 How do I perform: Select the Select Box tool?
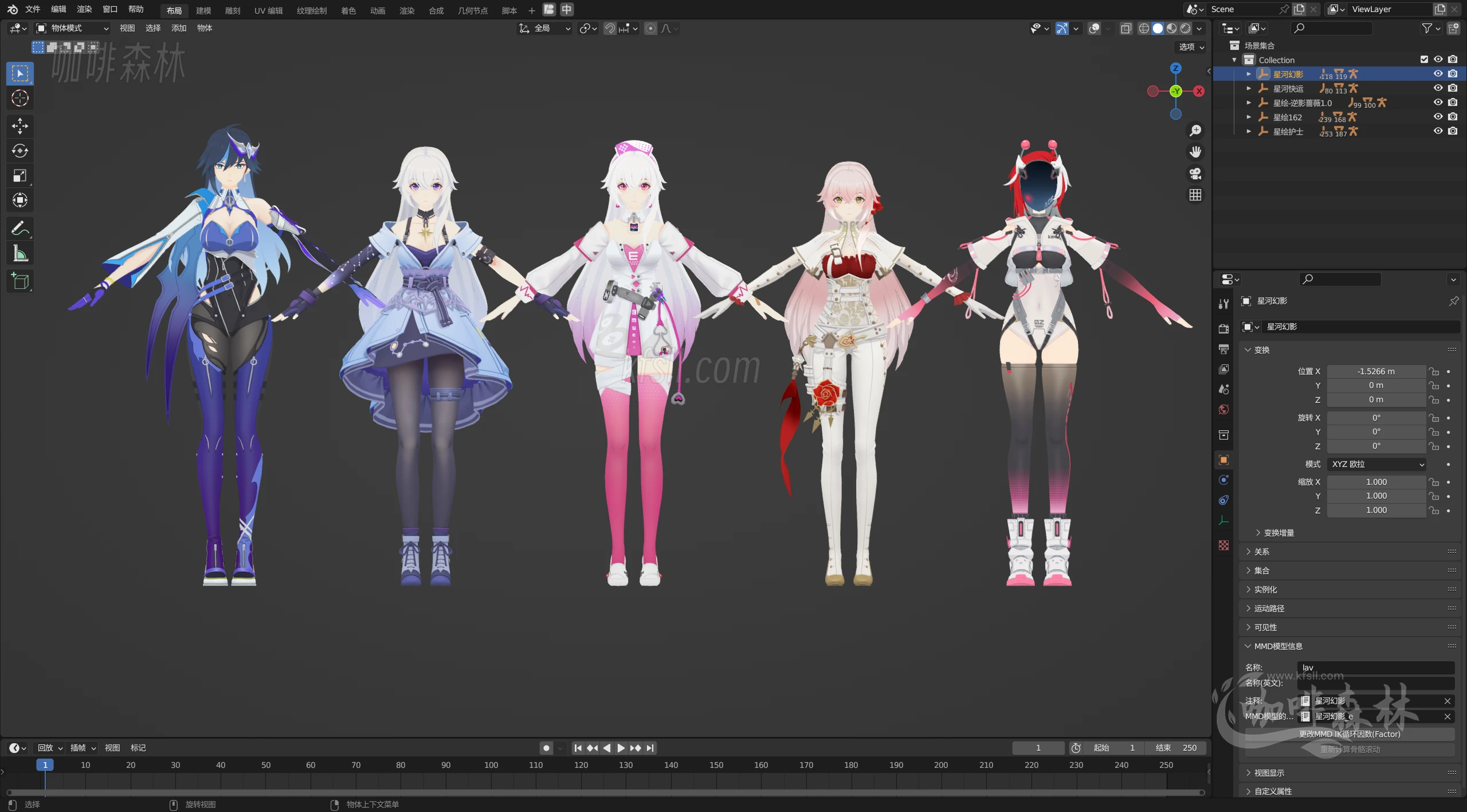click(20, 73)
